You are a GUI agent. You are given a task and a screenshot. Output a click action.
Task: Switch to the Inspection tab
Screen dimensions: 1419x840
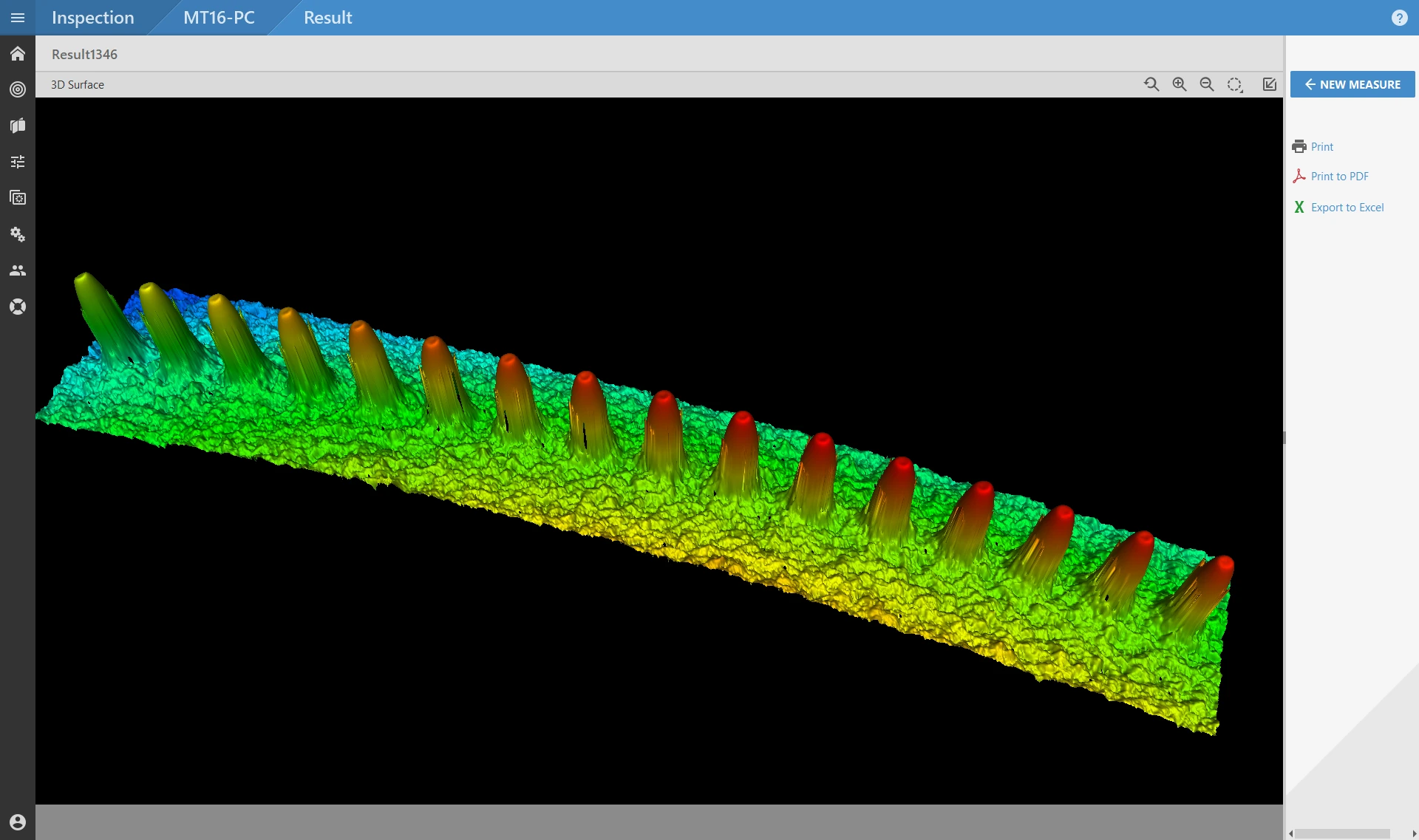click(x=92, y=18)
